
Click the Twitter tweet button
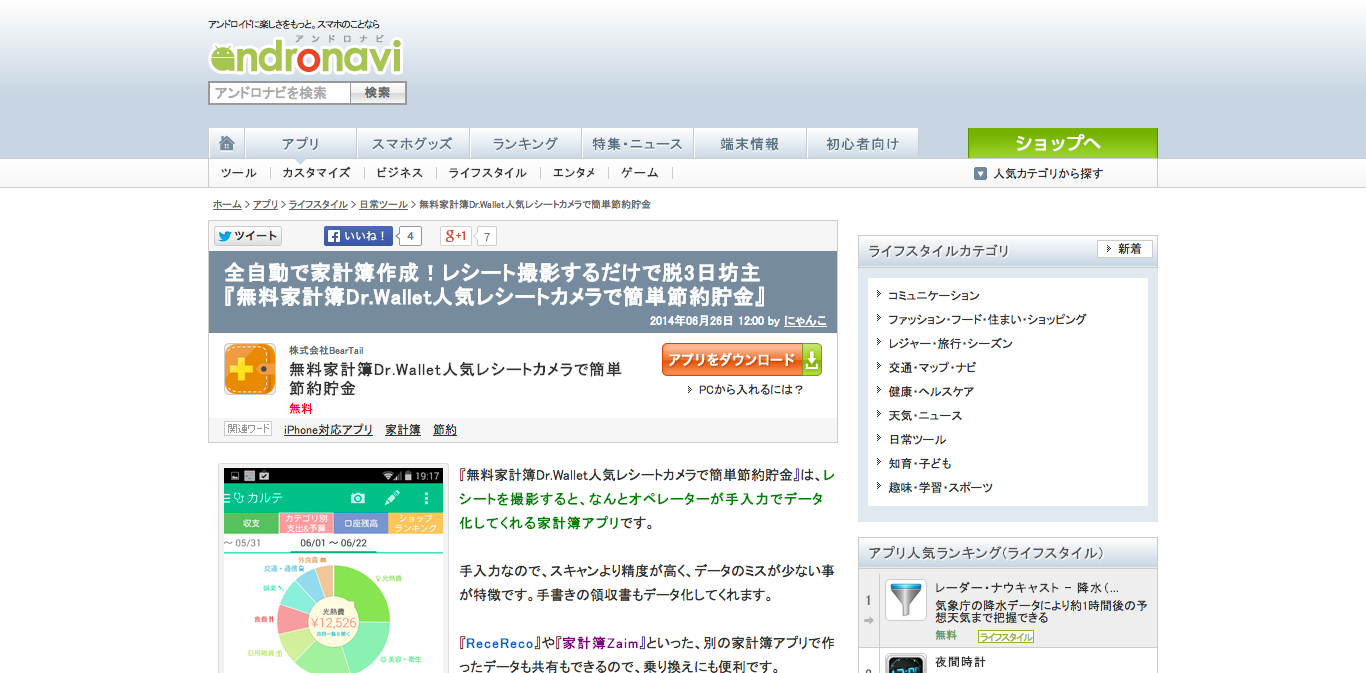click(x=248, y=236)
